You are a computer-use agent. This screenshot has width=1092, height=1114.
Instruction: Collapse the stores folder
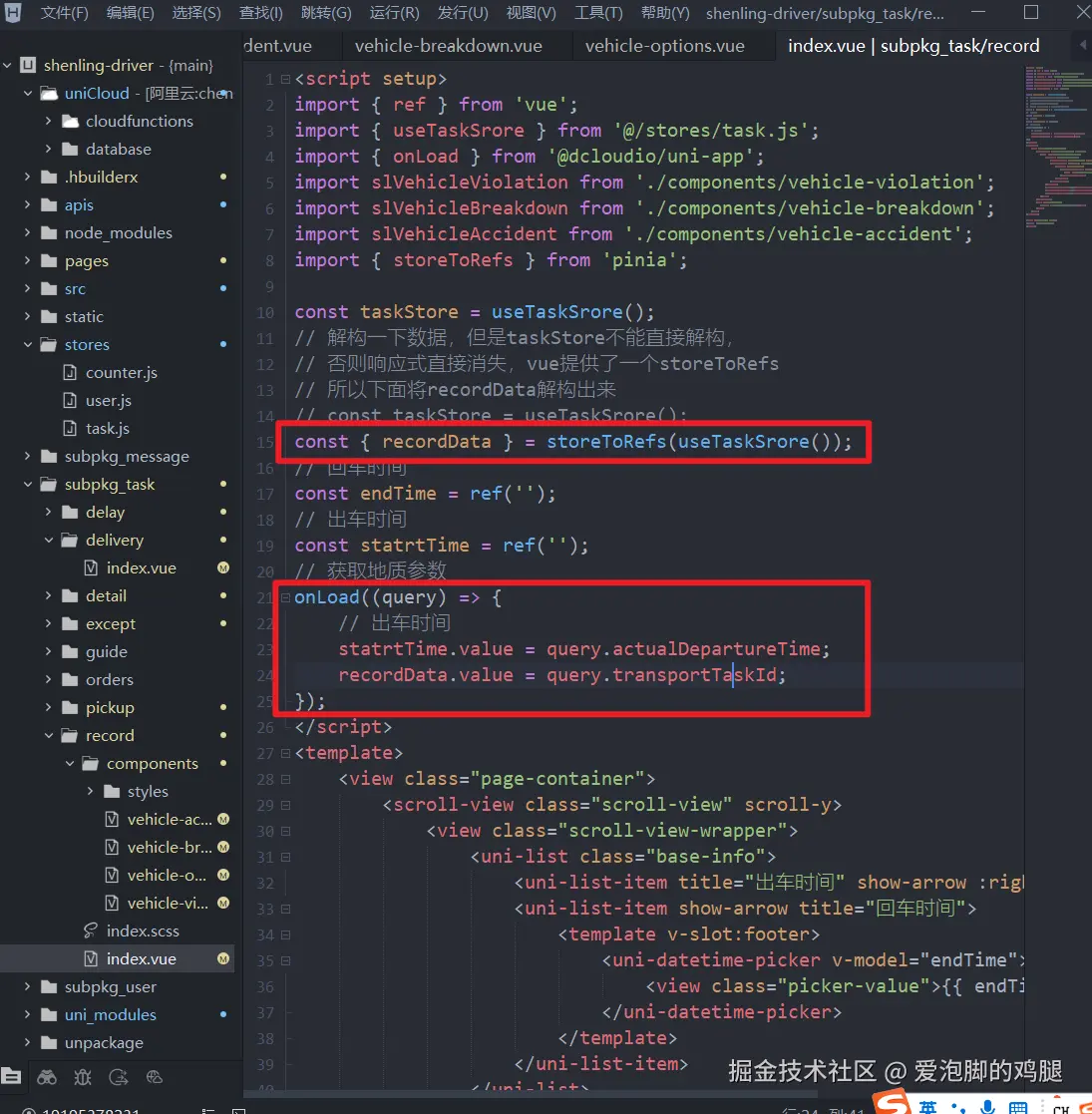[28, 345]
